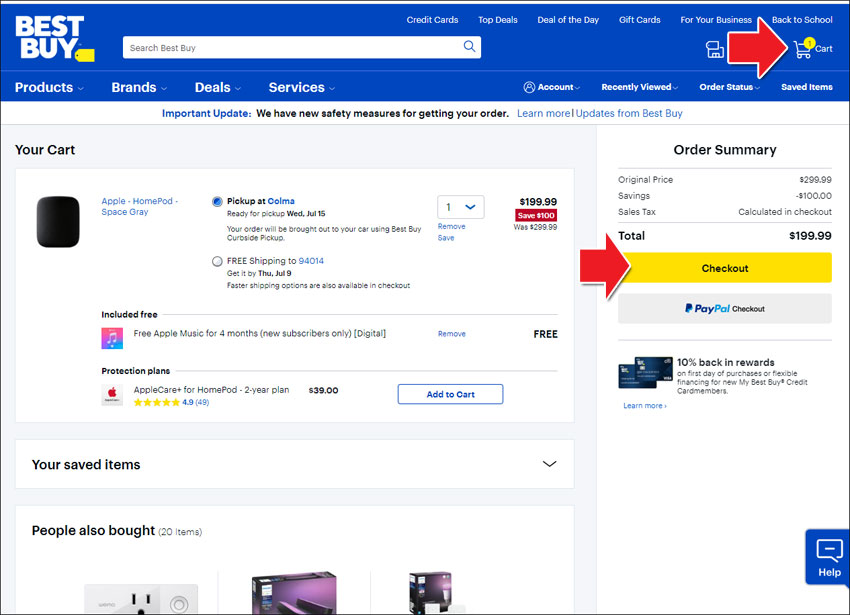Open For Your Business
Viewport: 850px width, 615px height.
tap(716, 20)
